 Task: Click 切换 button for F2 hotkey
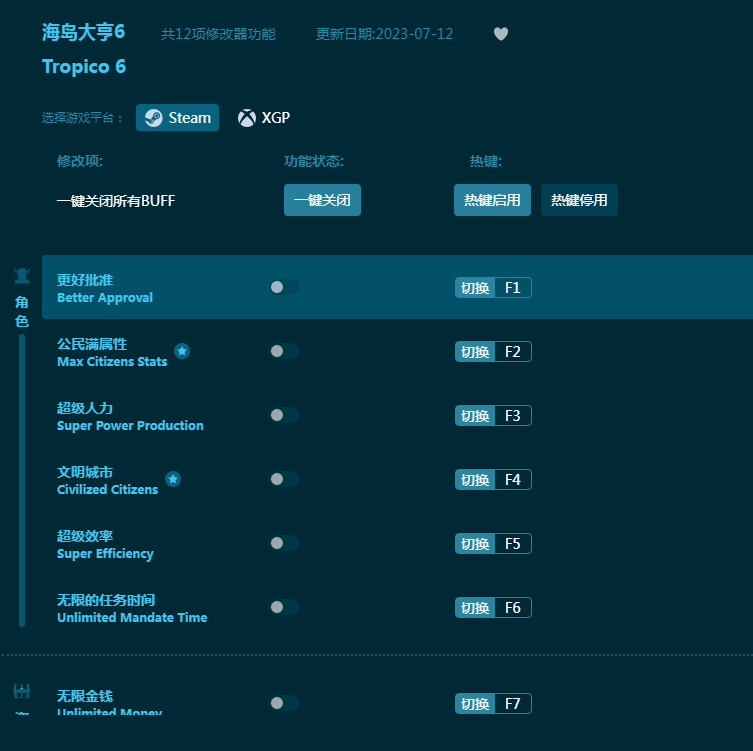click(x=475, y=351)
